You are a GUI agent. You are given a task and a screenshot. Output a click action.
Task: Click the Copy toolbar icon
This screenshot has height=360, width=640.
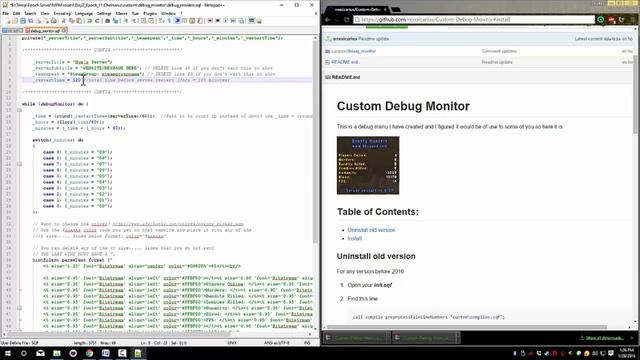click(71, 20)
